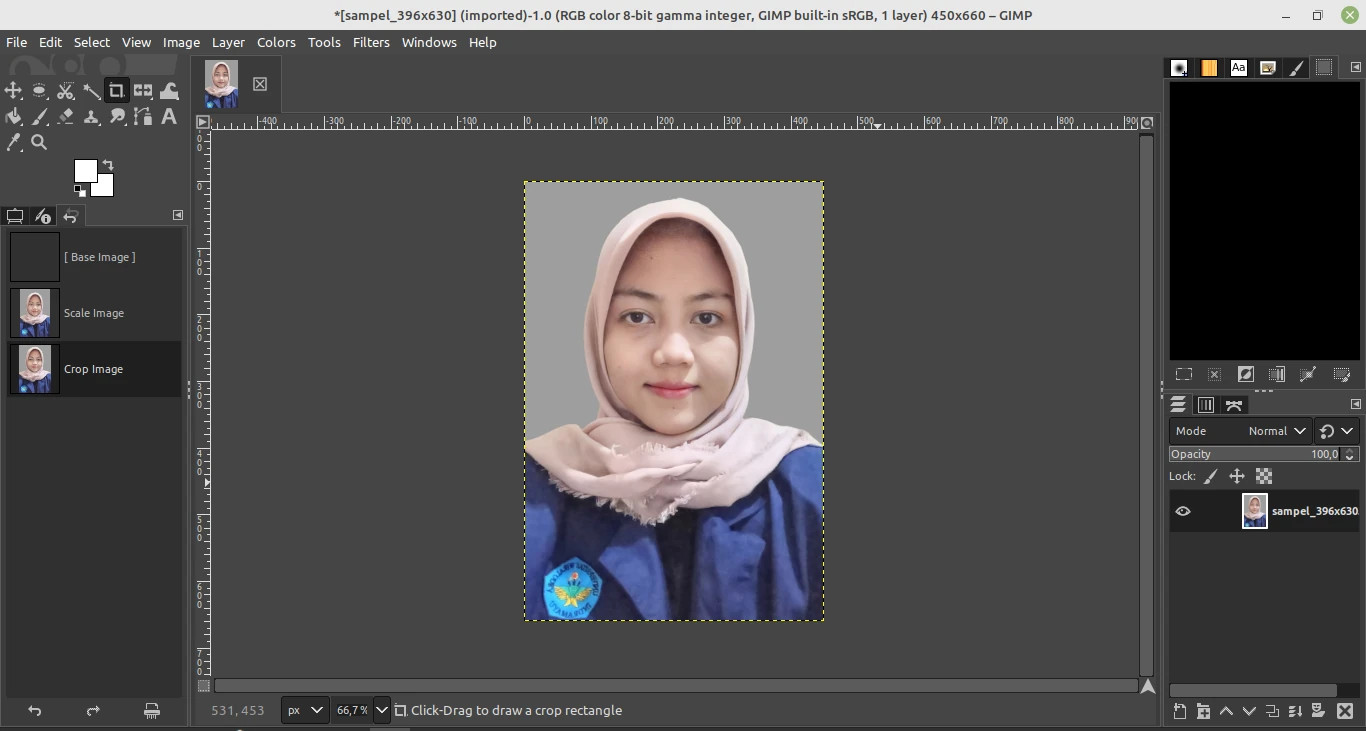Select the Fuzzy Select magic wand tool
Viewport: 1366px width, 731px height.
tap(91, 91)
